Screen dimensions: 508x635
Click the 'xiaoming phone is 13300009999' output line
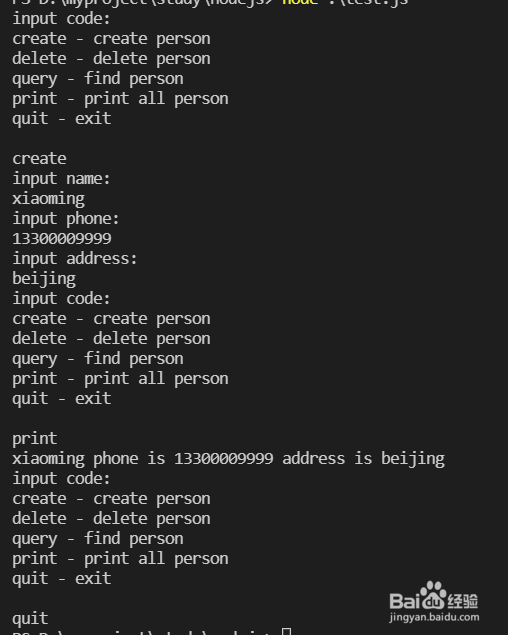(x=228, y=459)
